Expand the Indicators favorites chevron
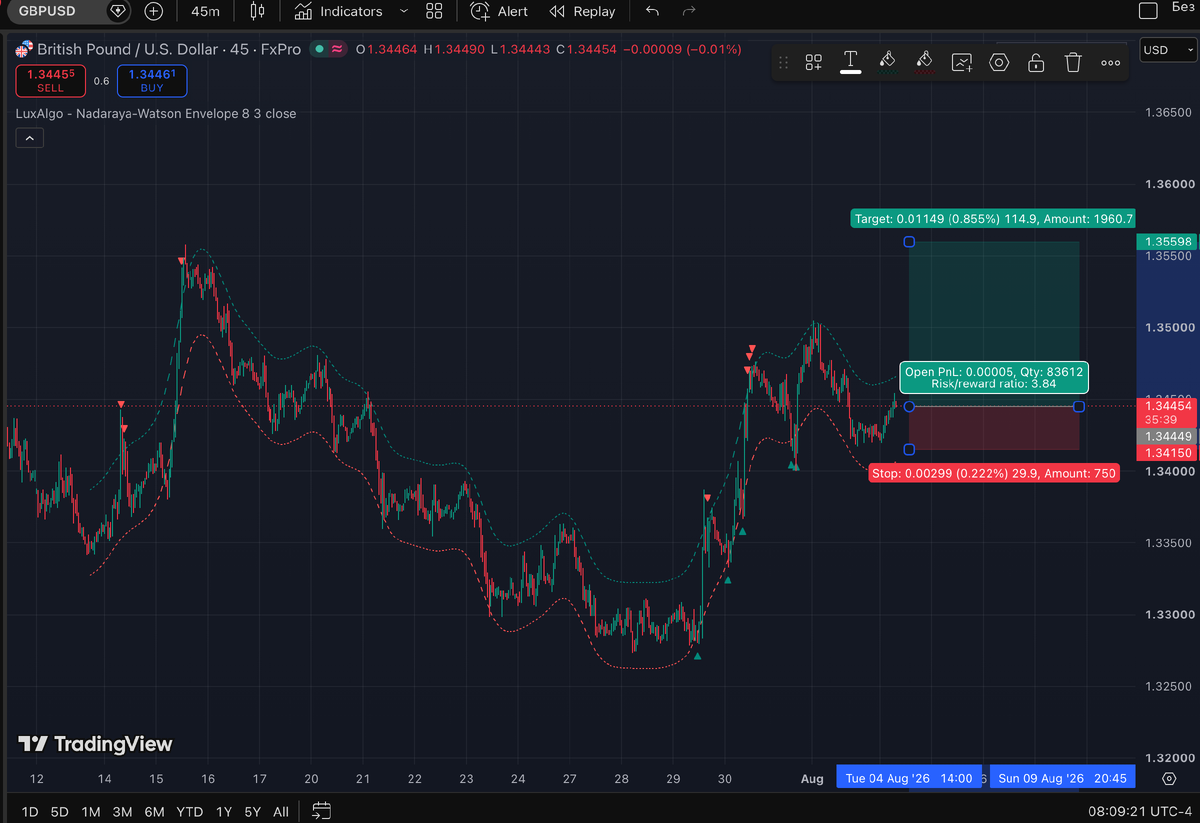Image resolution: width=1200 pixels, height=823 pixels. [x=404, y=11]
